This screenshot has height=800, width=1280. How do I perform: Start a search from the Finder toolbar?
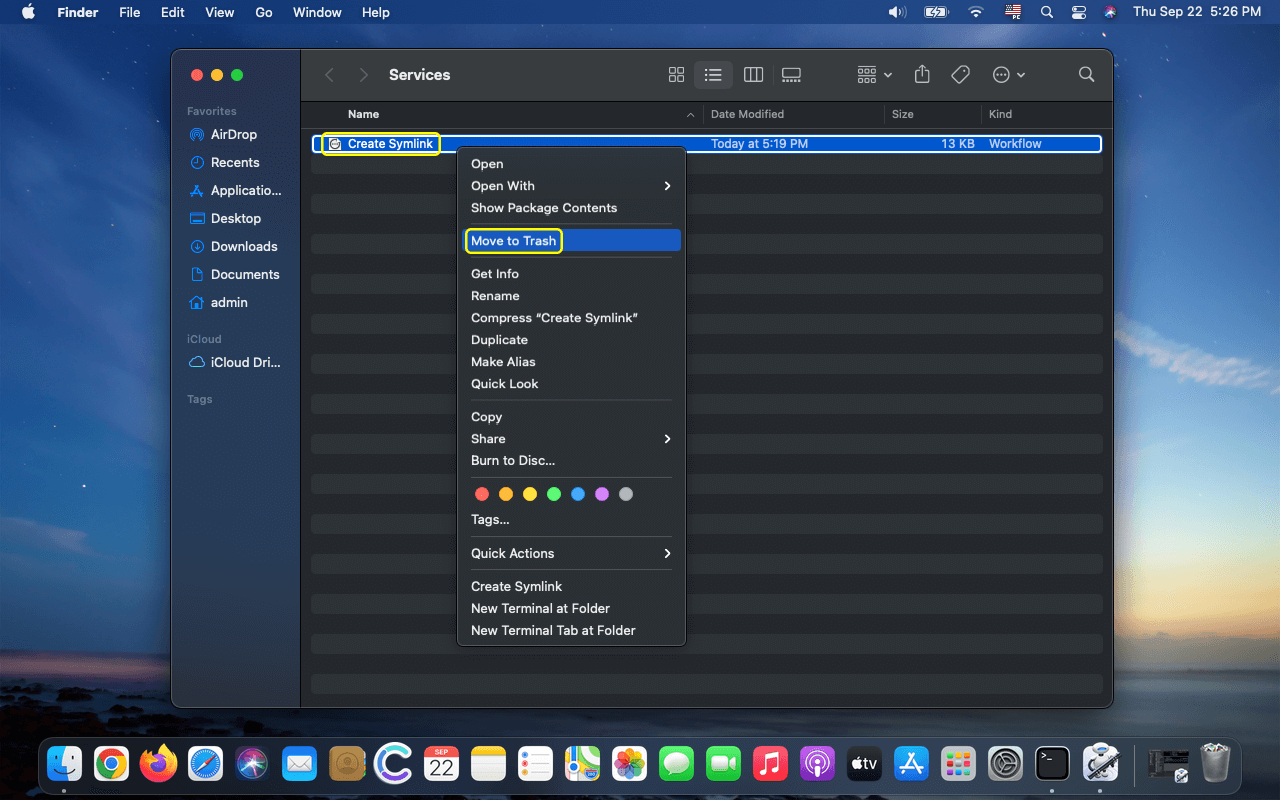point(1086,74)
